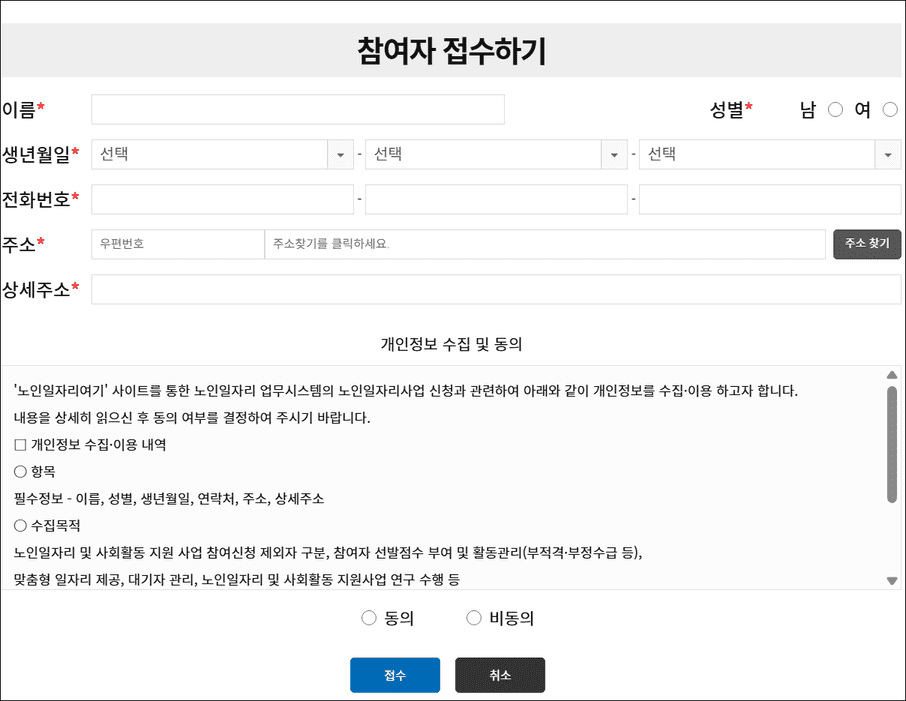The width and height of the screenshot is (906, 701).
Task: Click the 상세주소 detailed address field
Action: click(497, 290)
